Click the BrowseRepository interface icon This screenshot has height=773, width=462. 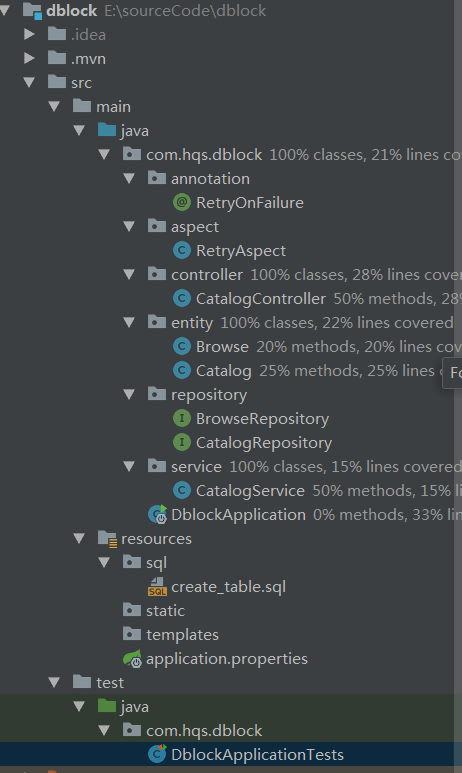pos(182,419)
